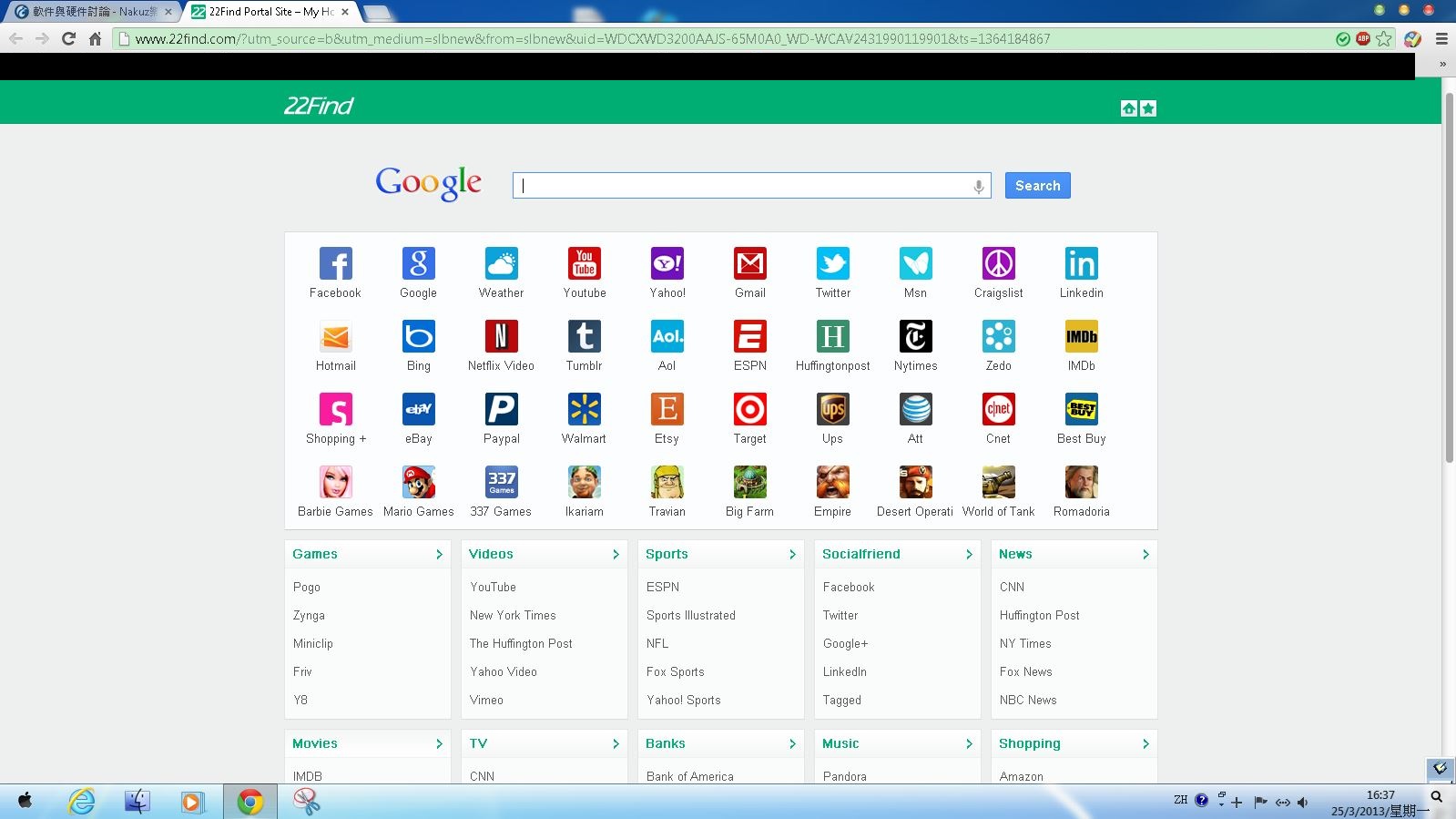Click the 22Find logo
This screenshot has width=1456, height=819.
click(319, 106)
